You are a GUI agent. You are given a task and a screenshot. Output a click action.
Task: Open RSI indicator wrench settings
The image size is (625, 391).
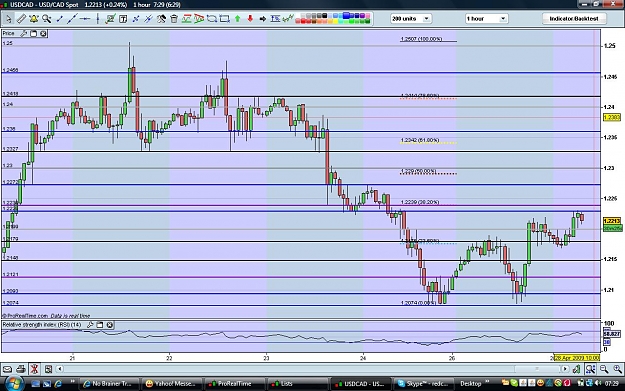click(x=90, y=325)
